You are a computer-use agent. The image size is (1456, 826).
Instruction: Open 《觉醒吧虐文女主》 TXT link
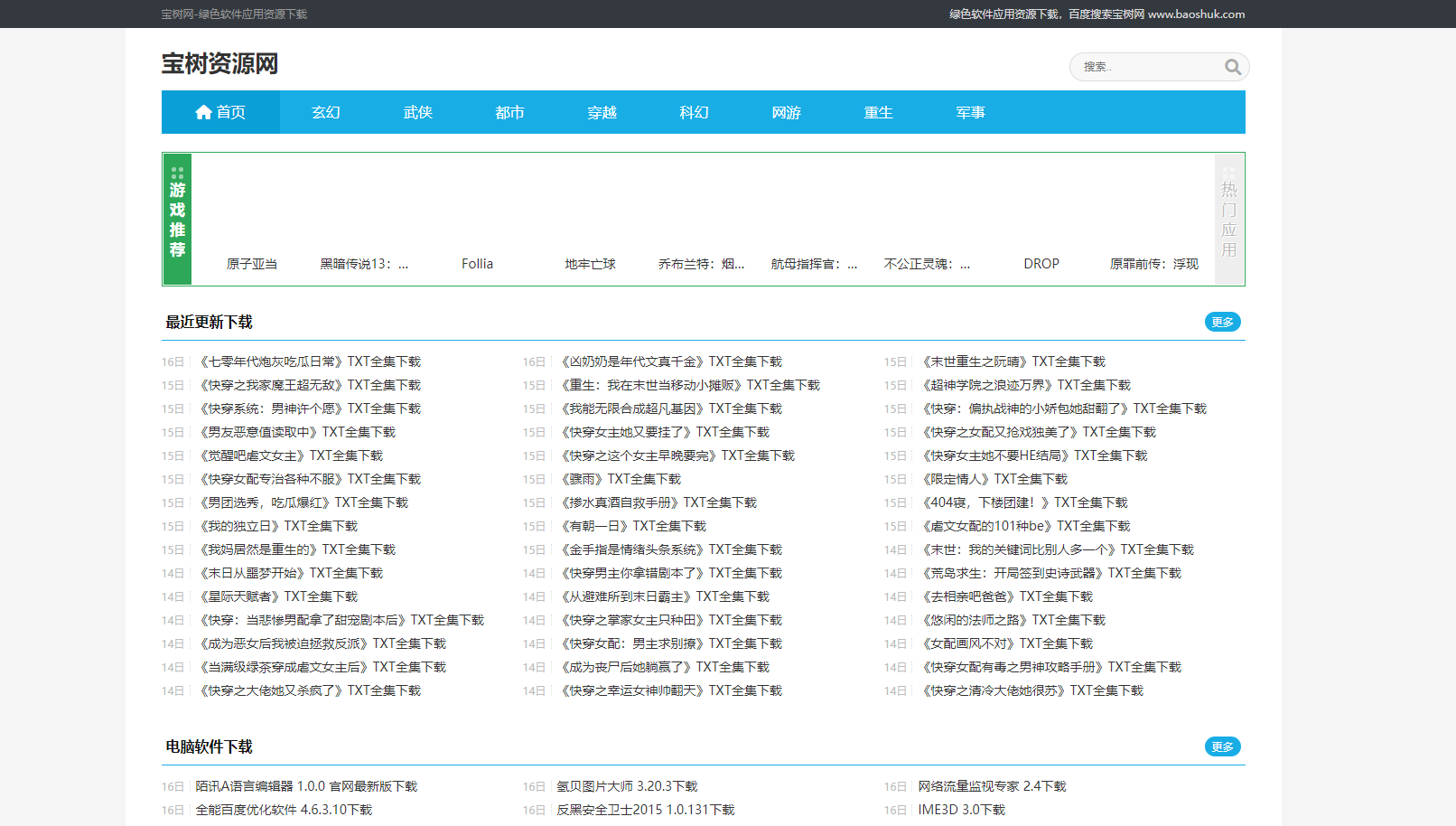289,455
